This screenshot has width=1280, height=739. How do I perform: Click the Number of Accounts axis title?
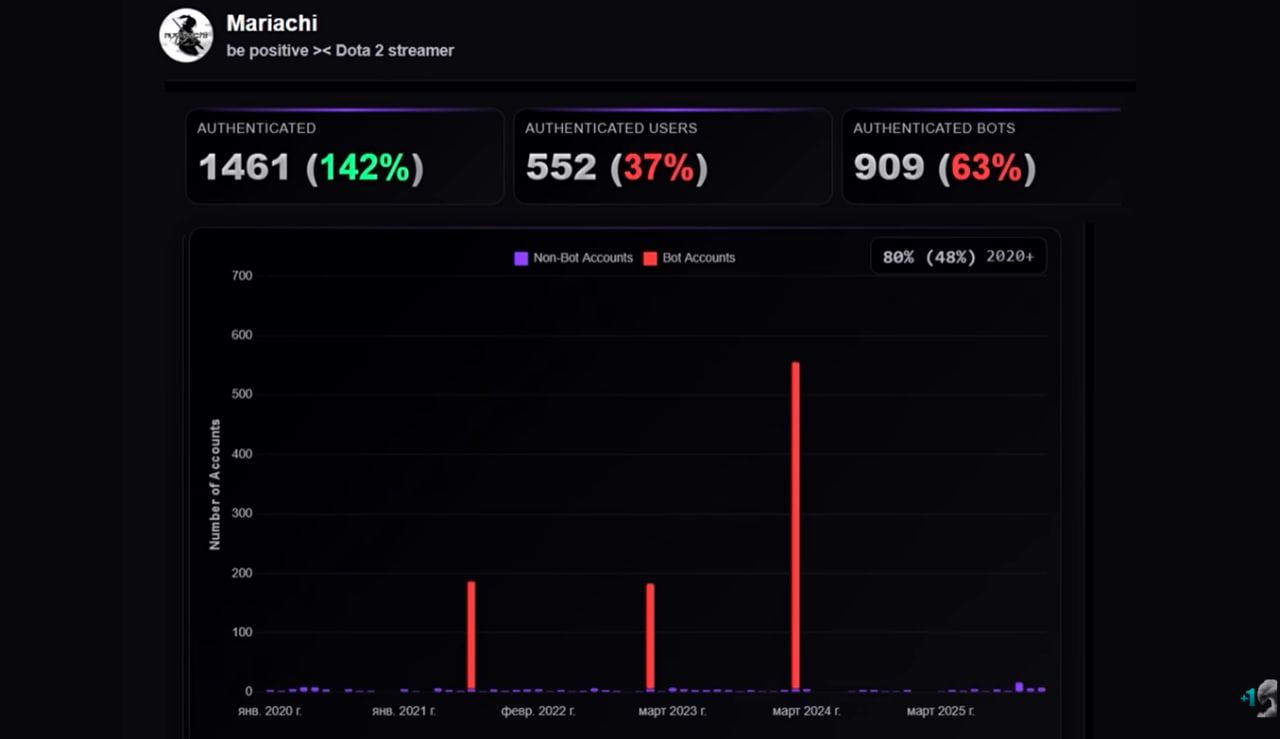[215, 484]
